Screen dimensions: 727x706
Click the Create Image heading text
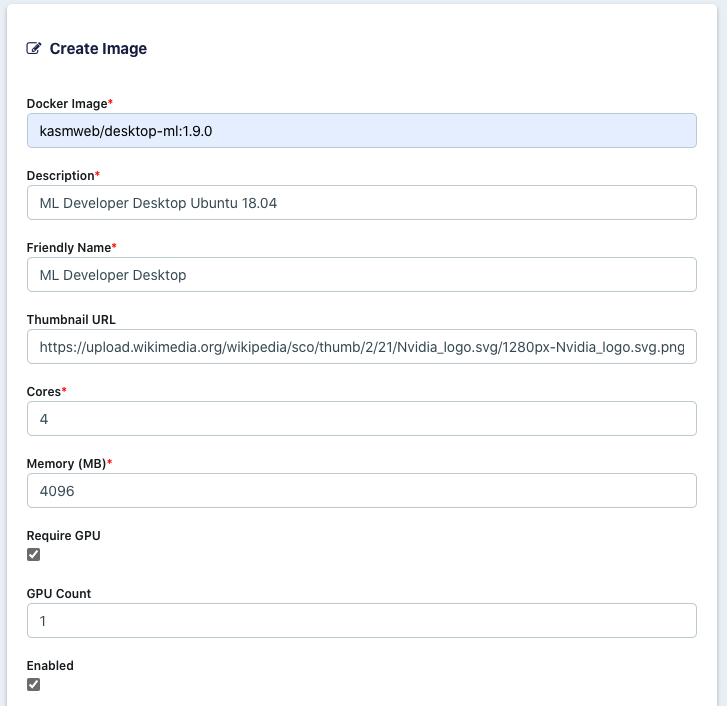coord(98,48)
